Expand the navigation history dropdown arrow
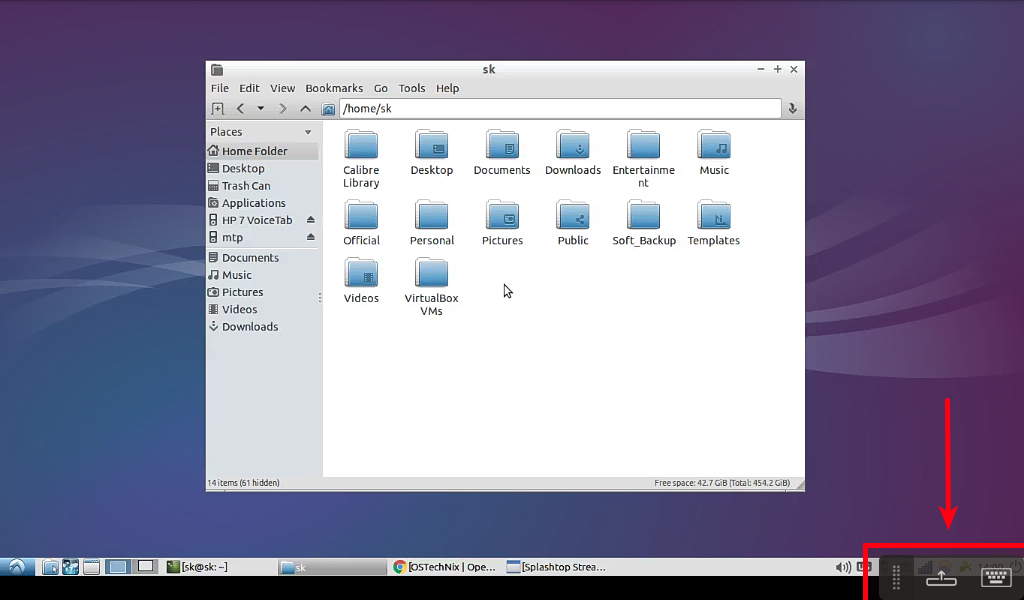 coord(261,109)
